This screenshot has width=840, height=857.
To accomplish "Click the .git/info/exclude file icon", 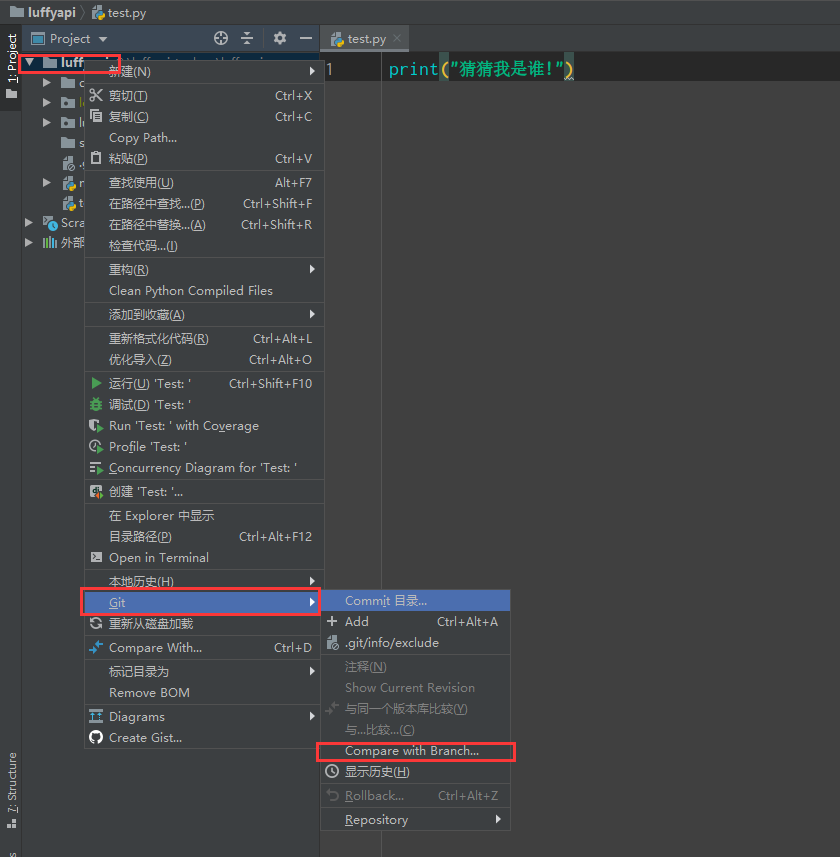I will 332,643.
